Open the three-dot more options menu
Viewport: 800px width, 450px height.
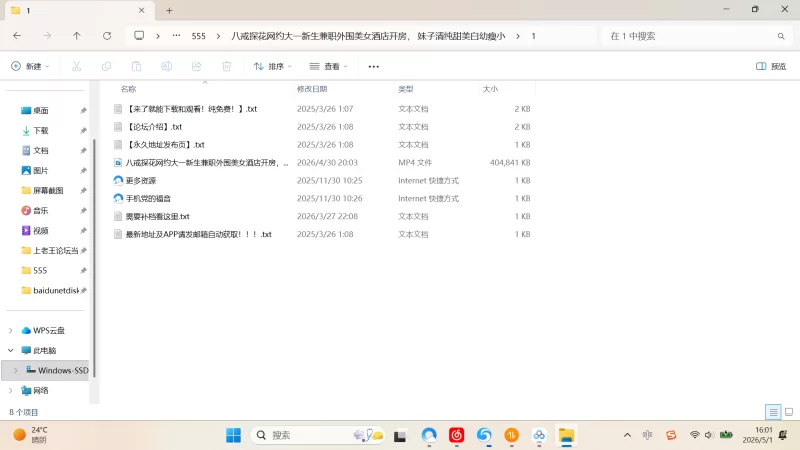[373, 66]
